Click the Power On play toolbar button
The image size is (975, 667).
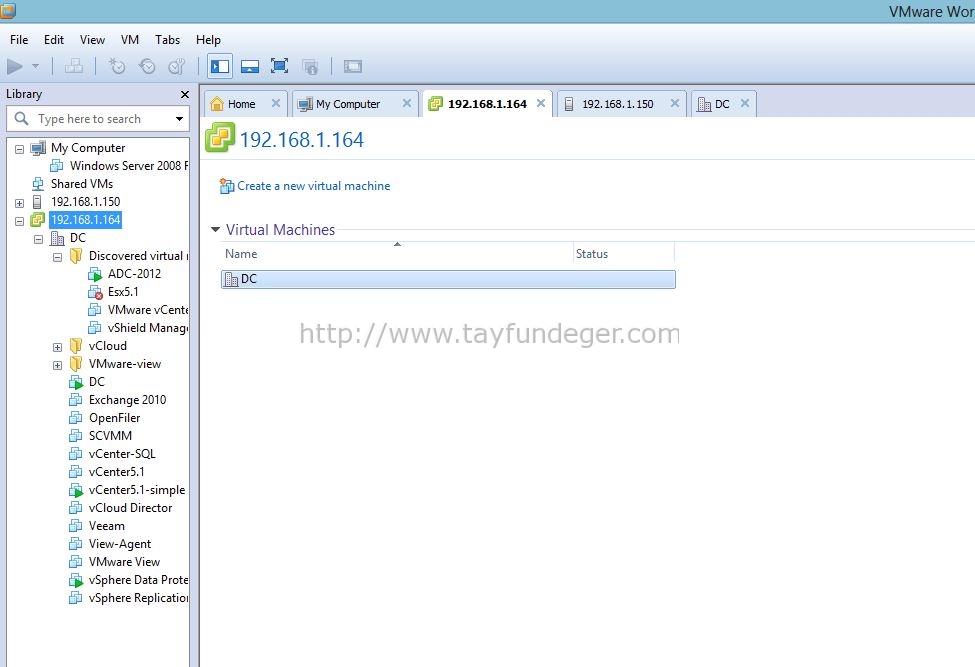[x=15, y=66]
